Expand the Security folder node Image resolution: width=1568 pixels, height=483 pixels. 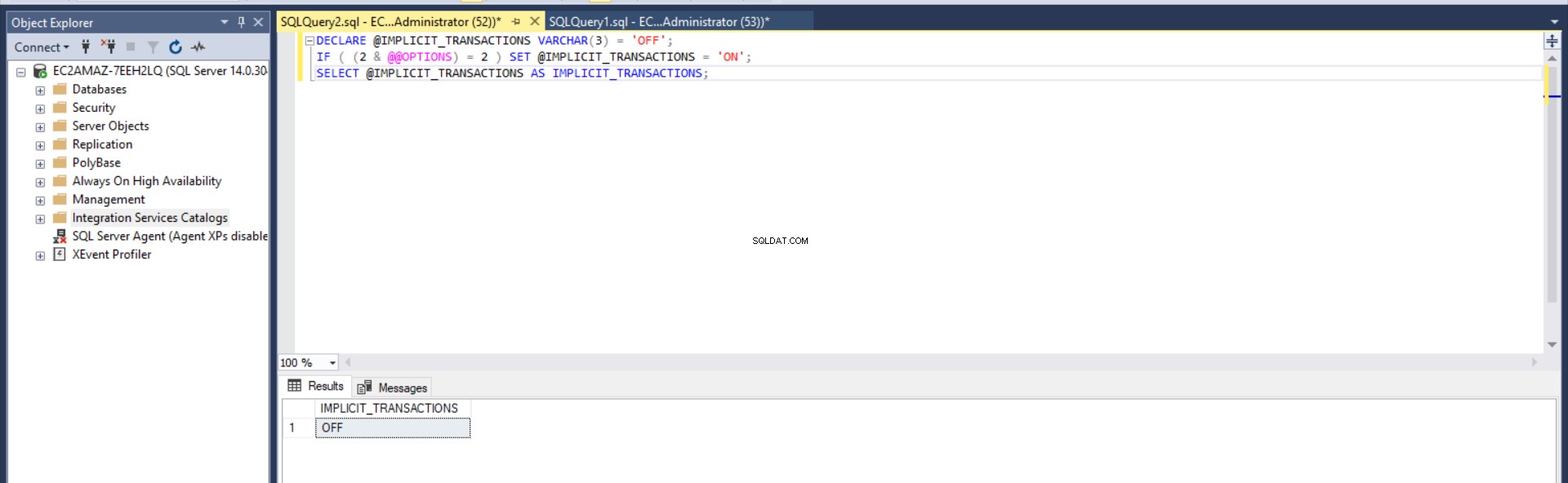(40, 109)
